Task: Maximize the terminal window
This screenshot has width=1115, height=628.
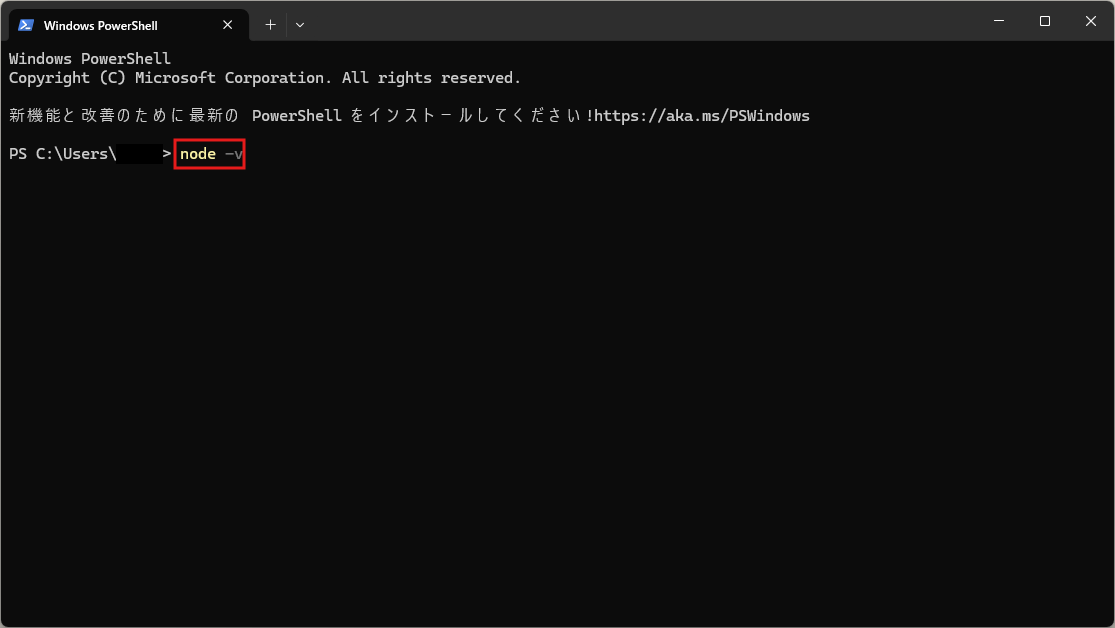Action: point(1045,21)
